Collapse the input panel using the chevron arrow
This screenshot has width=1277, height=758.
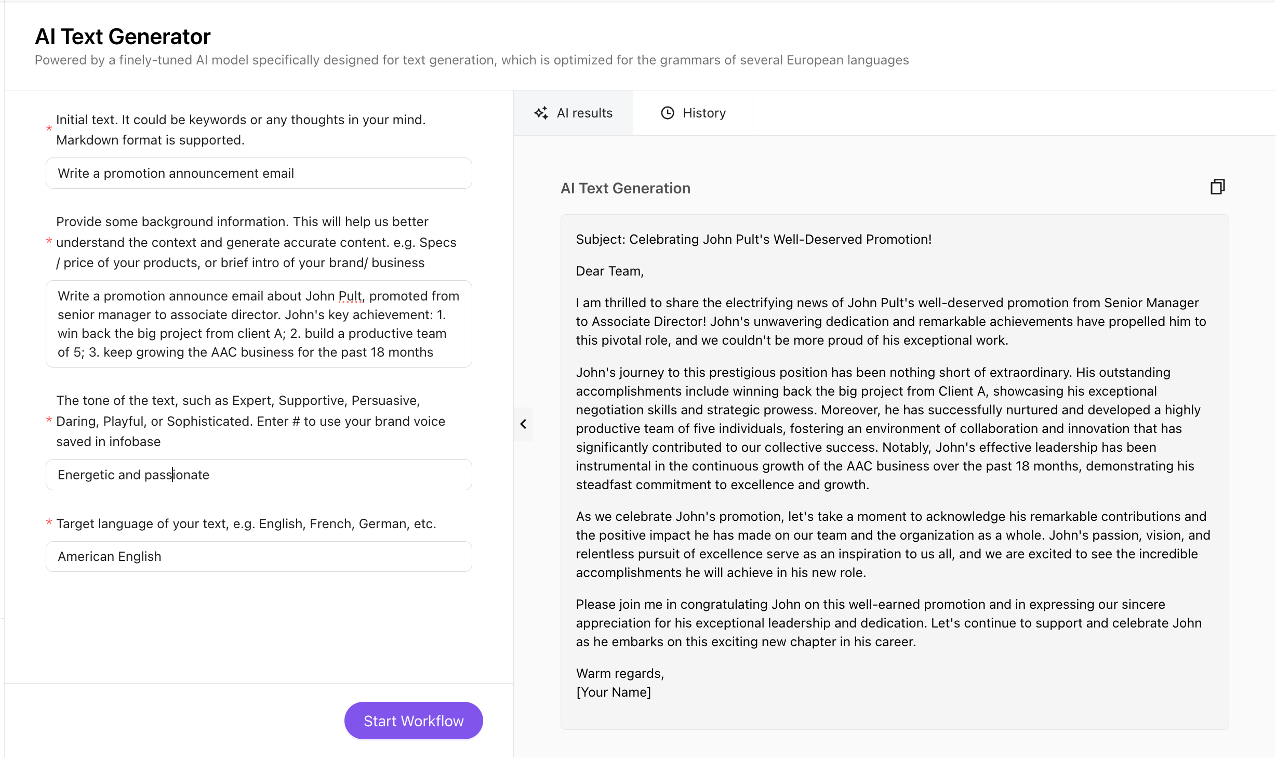(523, 424)
